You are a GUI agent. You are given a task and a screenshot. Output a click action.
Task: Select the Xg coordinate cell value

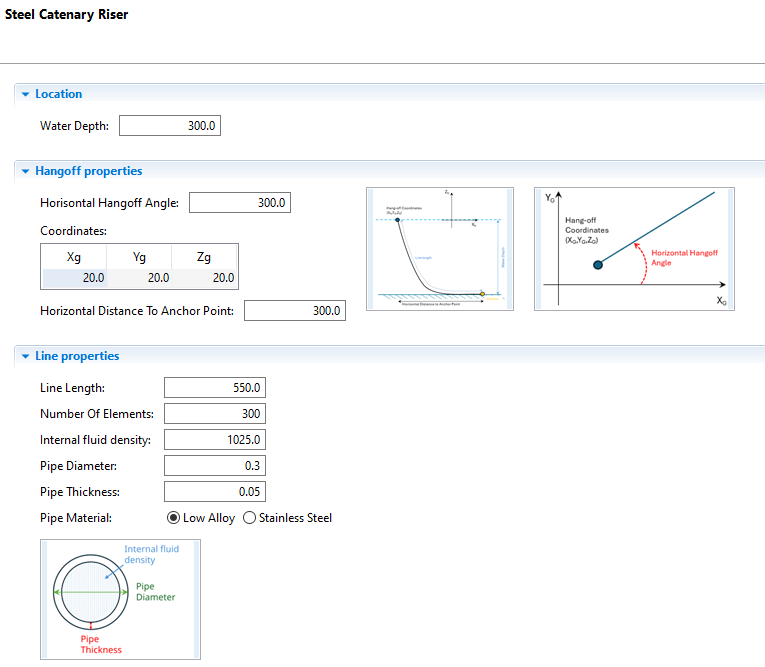(74, 278)
